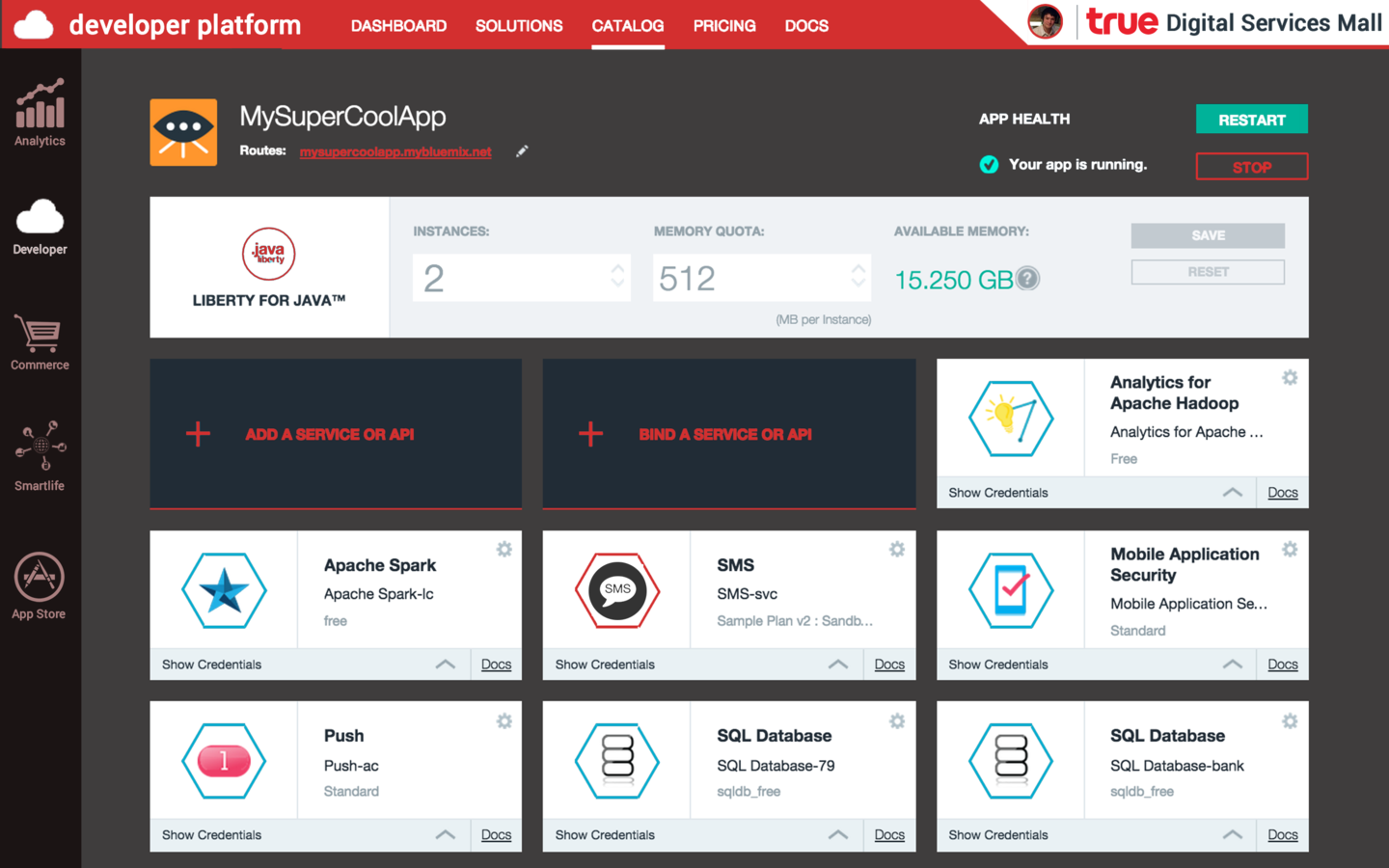Stop the app
The height and width of the screenshot is (868, 1389).
1252,167
